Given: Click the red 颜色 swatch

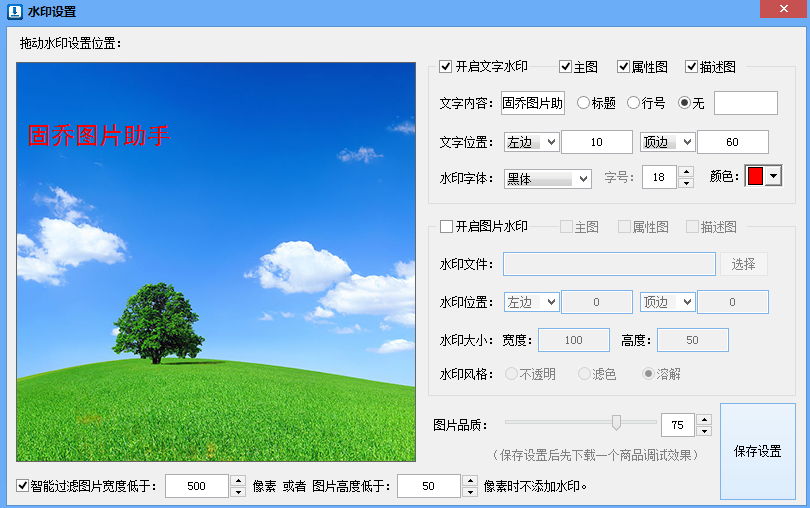Looking at the screenshot, I should (755, 176).
